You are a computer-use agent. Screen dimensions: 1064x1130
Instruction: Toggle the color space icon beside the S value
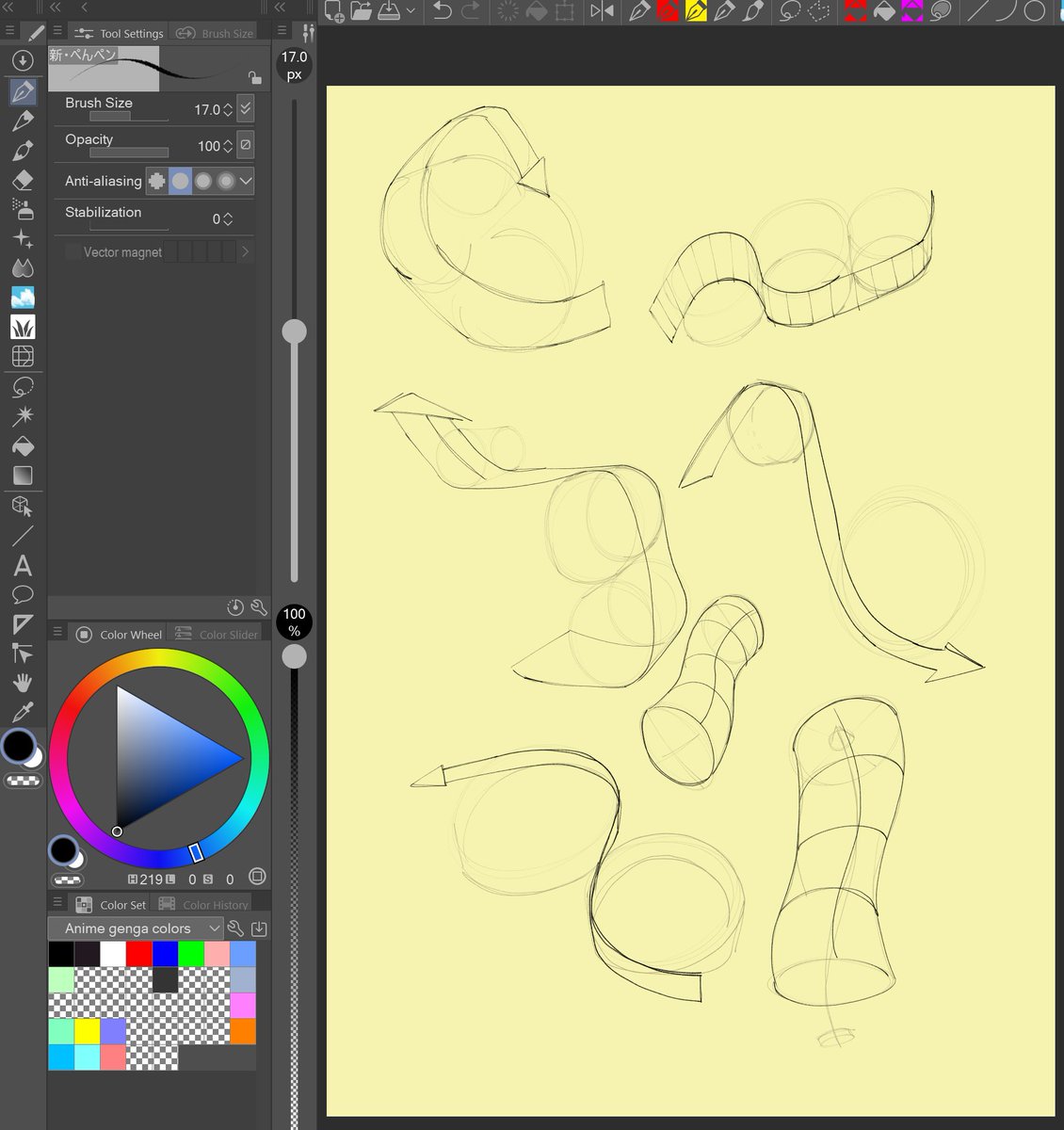click(257, 877)
